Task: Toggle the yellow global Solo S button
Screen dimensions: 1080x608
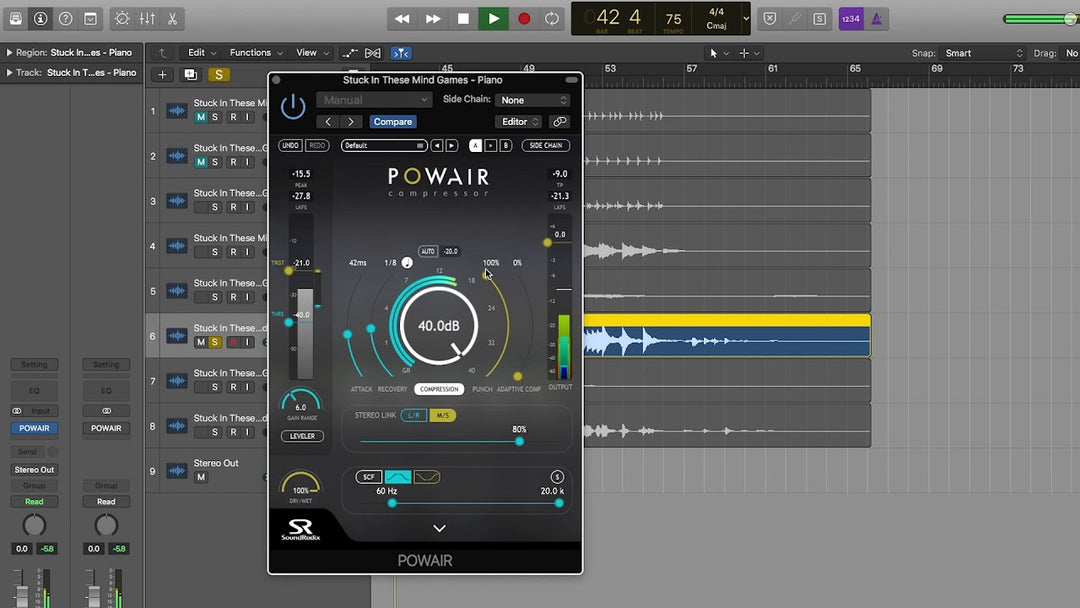Action: [219, 74]
